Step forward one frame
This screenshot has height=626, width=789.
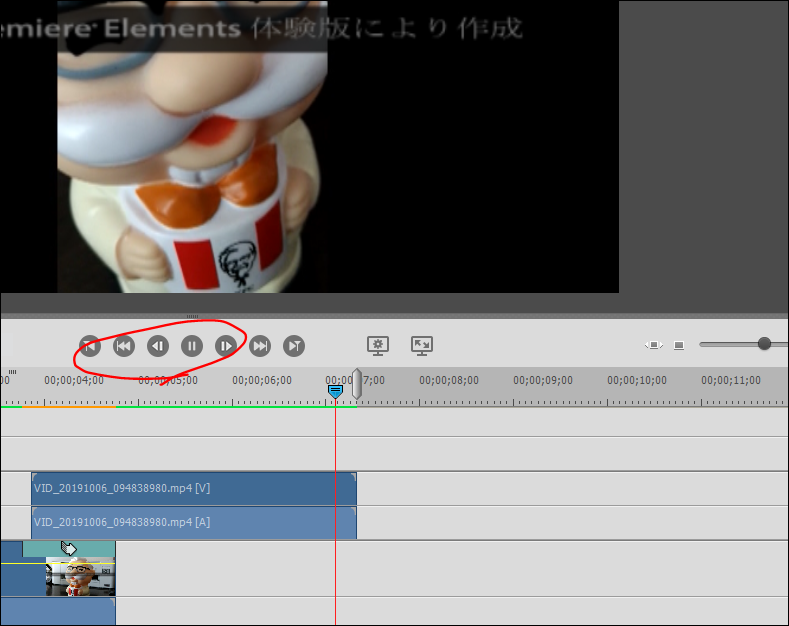coord(226,346)
